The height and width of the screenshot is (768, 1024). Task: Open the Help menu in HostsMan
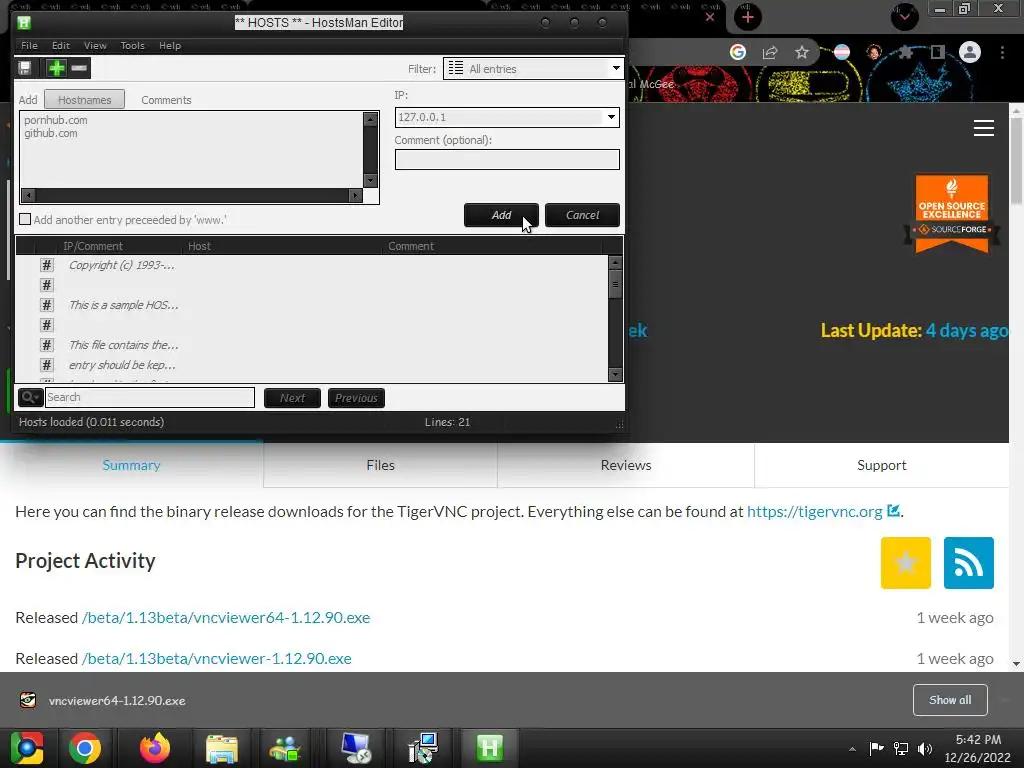click(x=170, y=46)
